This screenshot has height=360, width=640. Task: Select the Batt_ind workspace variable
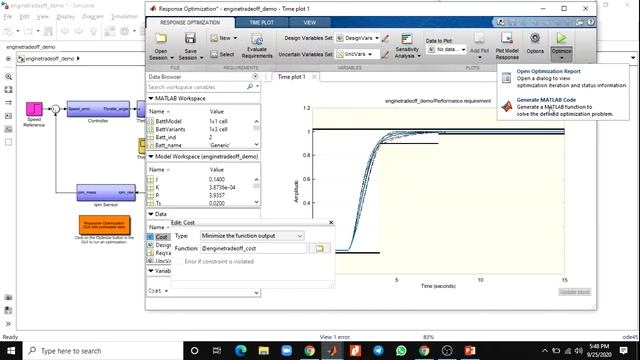(166, 137)
